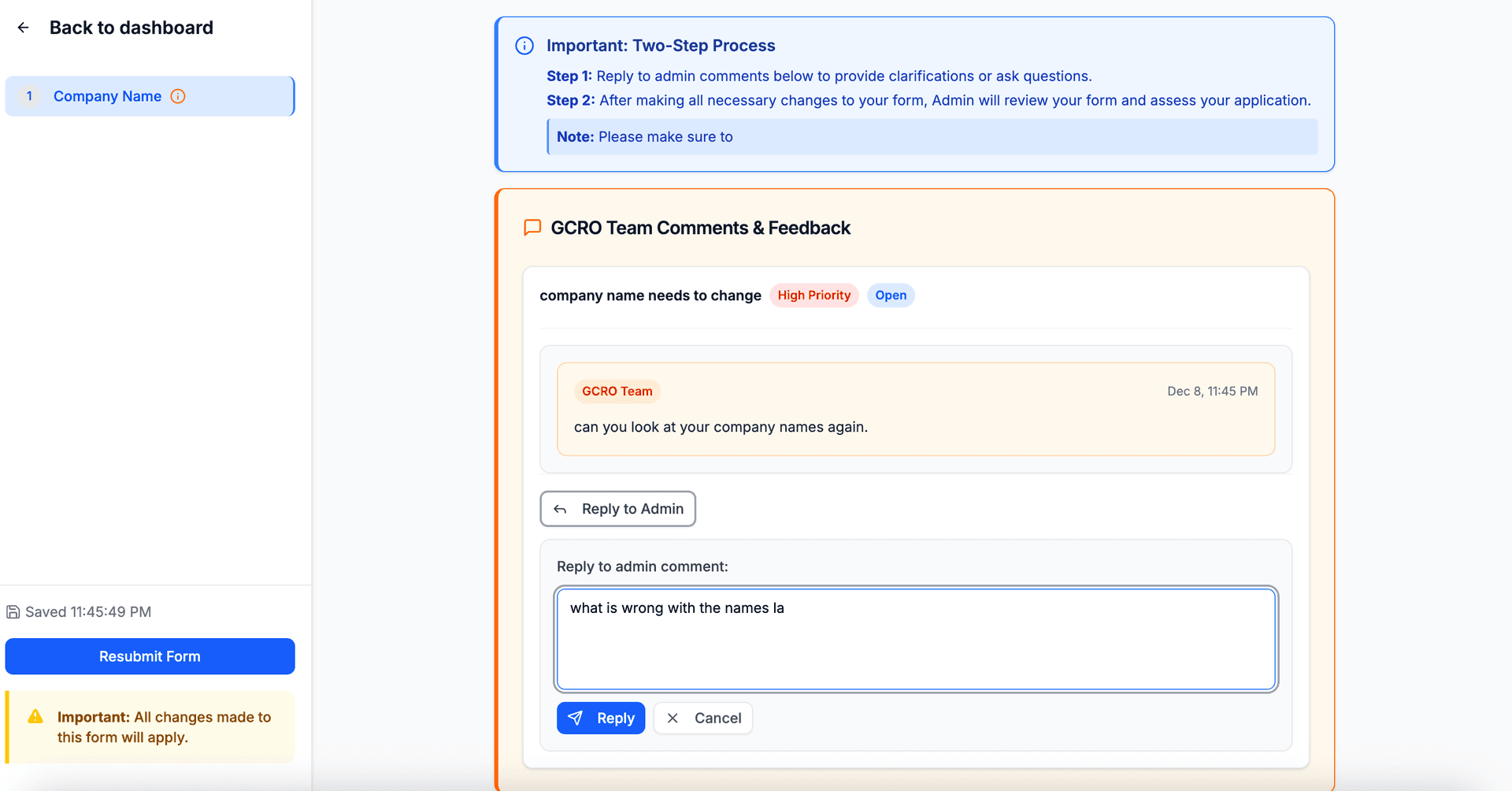1512x791 pixels.
Task: Click the step number 1 beside Company Name
Action: click(29, 96)
